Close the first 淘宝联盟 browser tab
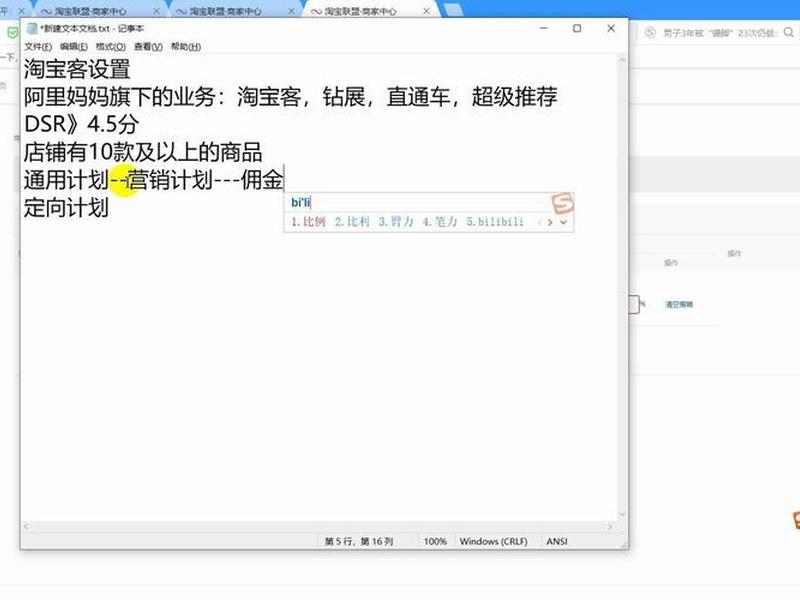This screenshot has width=800, height=600. [156, 11]
